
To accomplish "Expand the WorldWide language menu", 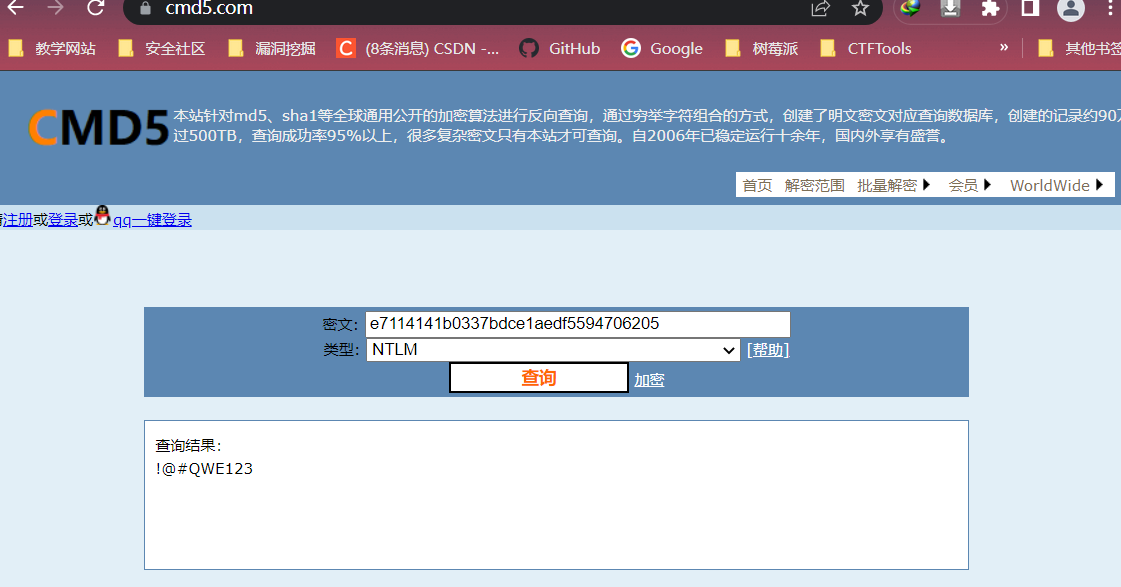I will (x=1057, y=185).
